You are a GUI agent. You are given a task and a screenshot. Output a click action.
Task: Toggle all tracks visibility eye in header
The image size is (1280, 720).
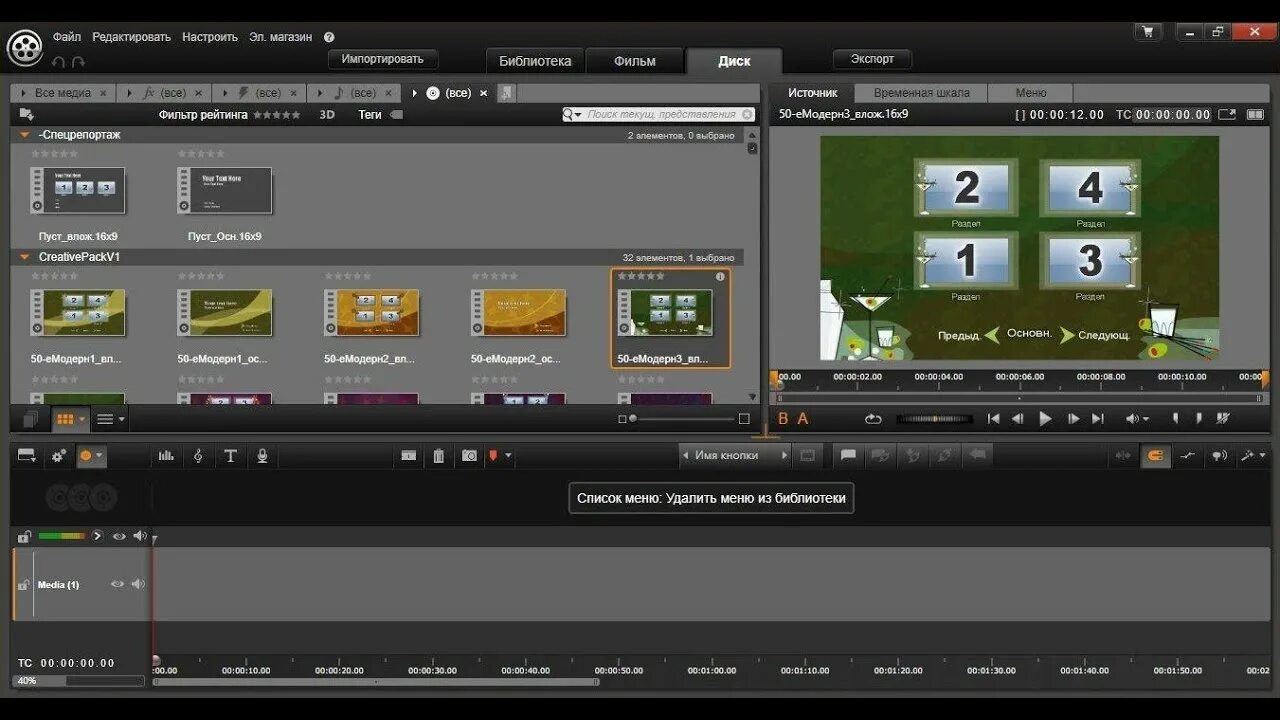(x=119, y=536)
